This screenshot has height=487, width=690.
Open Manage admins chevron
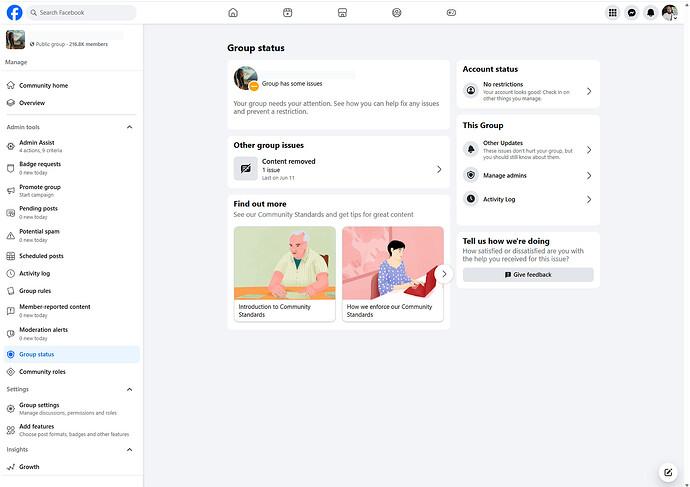(589, 176)
